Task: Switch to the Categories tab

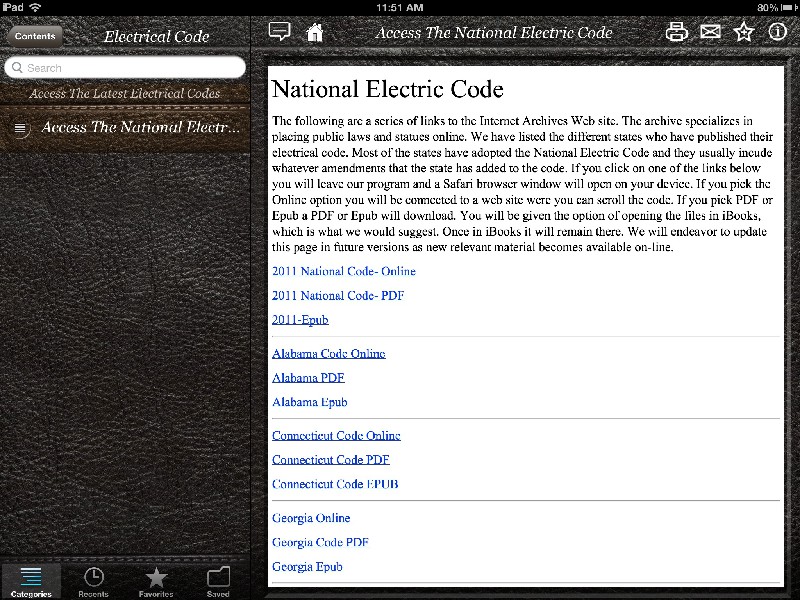Action: [x=31, y=582]
